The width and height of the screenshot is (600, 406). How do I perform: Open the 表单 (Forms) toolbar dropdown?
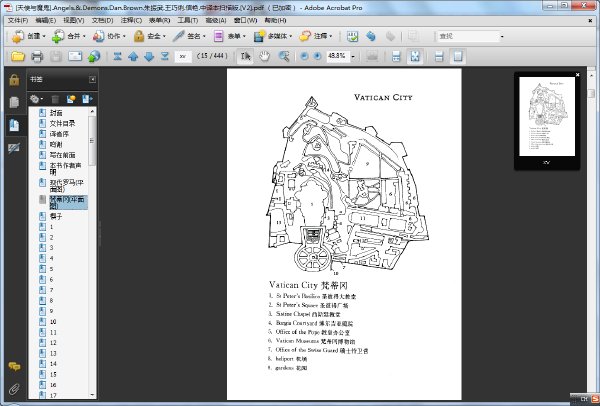tap(230, 36)
